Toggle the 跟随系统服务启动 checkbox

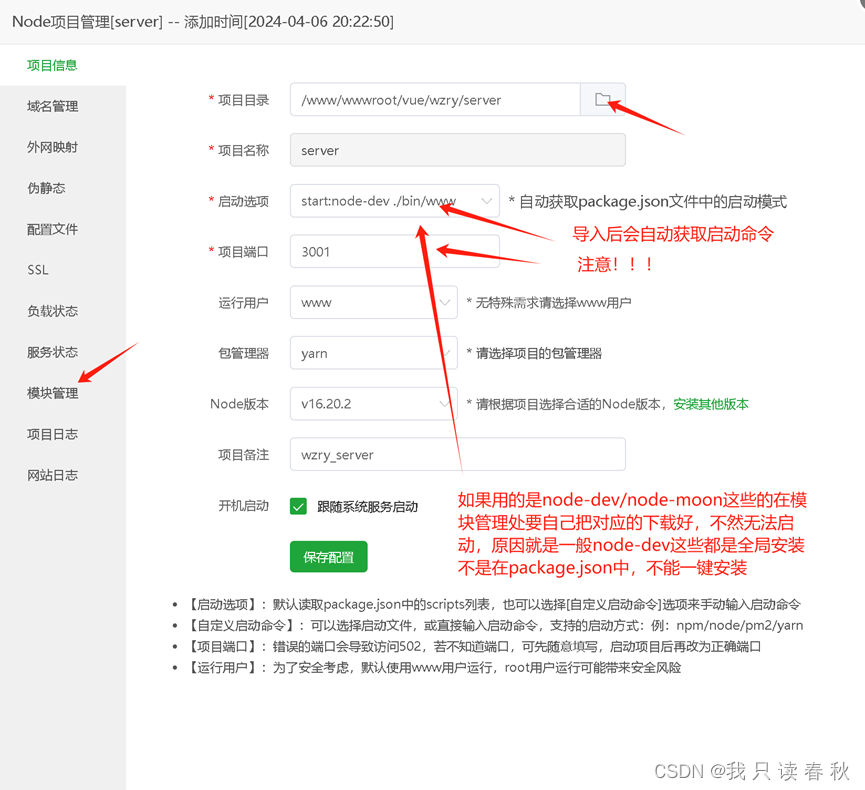click(x=298, y=506)
